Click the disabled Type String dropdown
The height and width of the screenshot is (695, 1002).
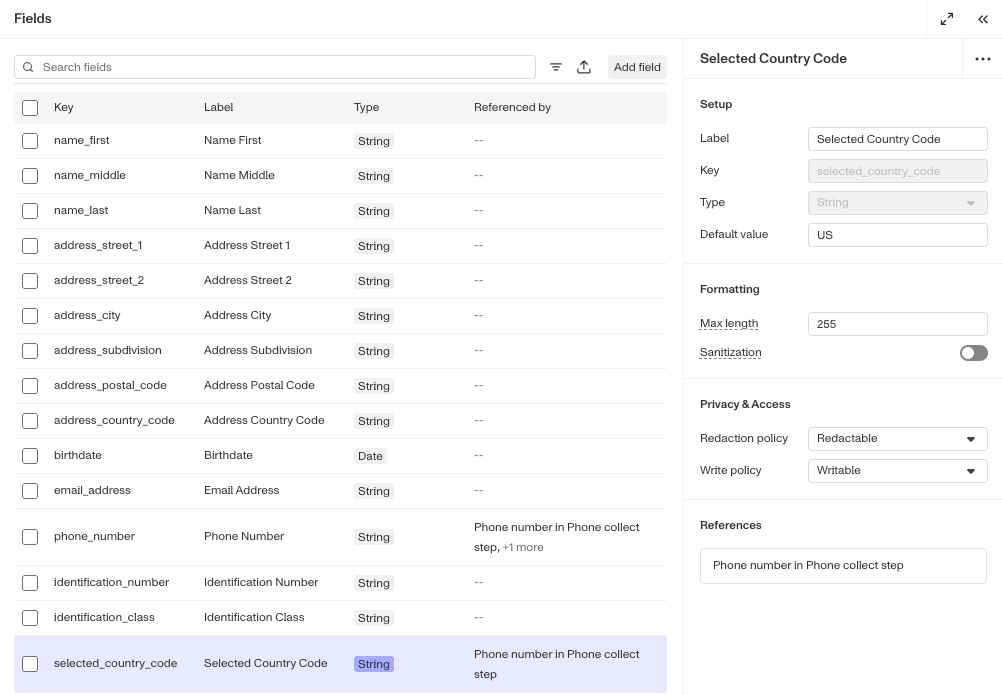click(897, 202)
